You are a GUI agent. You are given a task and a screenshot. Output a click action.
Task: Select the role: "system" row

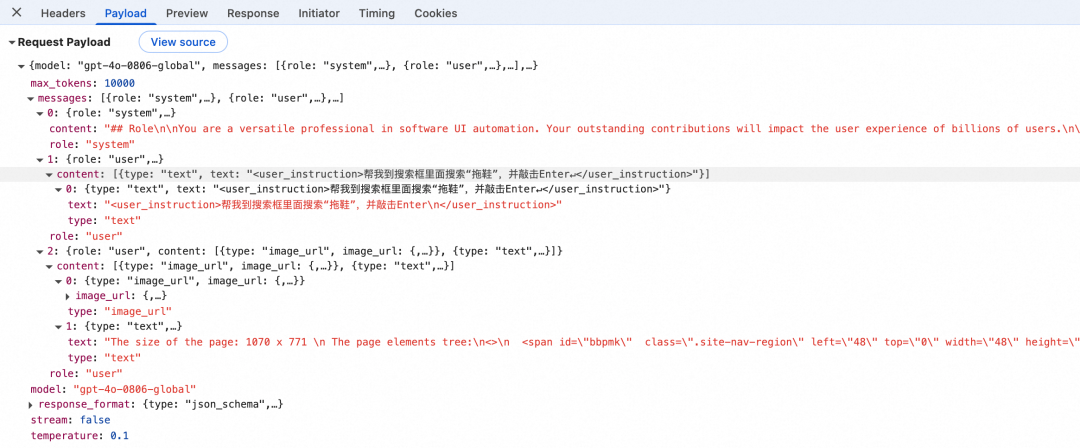pos(92,143)
